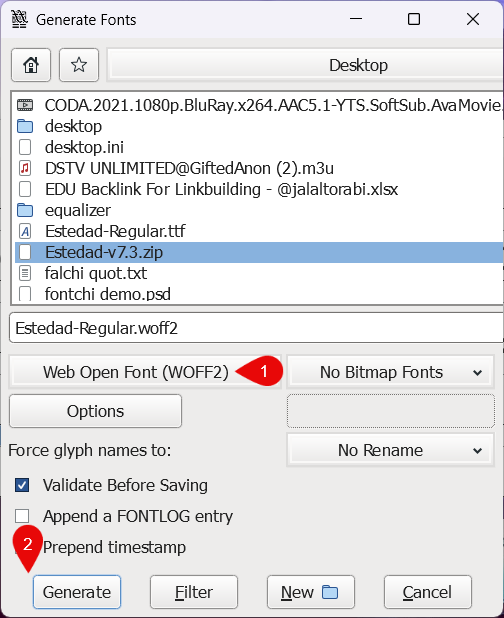Open the Options button
The height and width of the screenshot is (618, 504).
coord(95,411)
